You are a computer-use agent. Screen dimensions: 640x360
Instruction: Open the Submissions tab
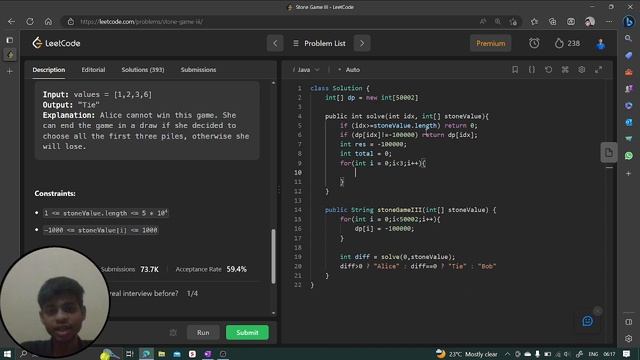click(198, 70)
